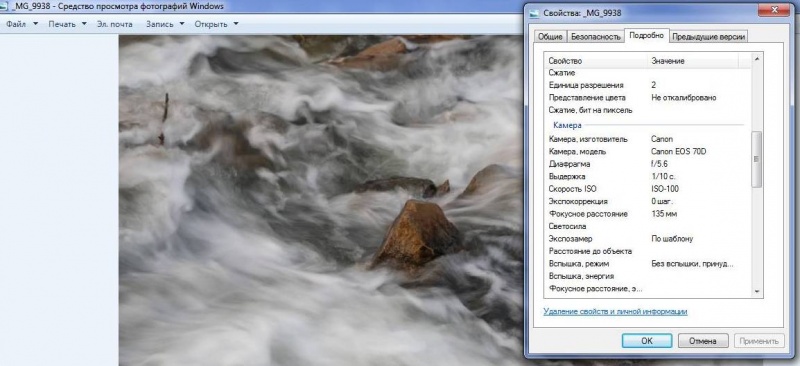Switch to the Безопасность tab
The height and width of the screenshot is (366, 800).
[x=595, y=37]
